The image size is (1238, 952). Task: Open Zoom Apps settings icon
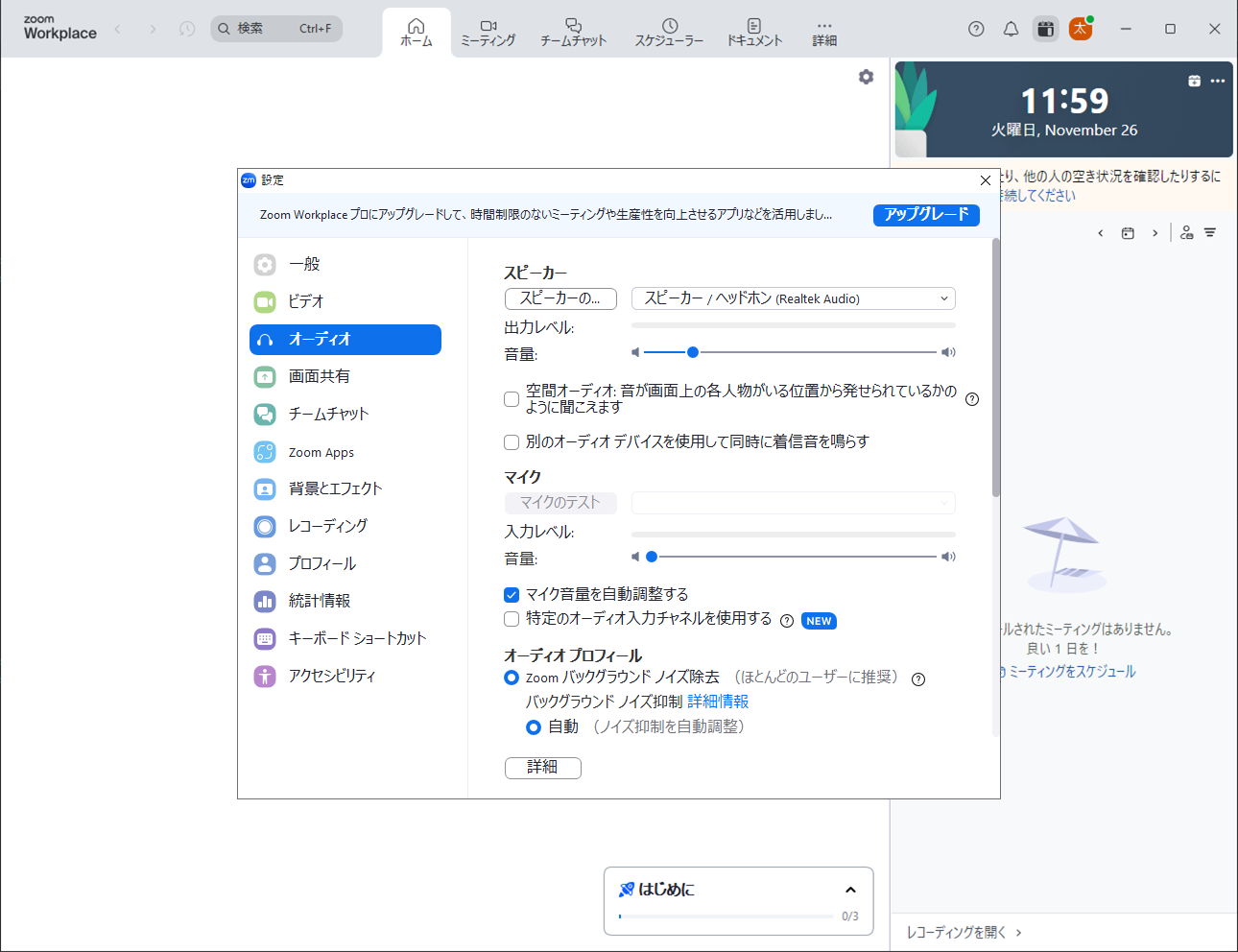point(265,452)
